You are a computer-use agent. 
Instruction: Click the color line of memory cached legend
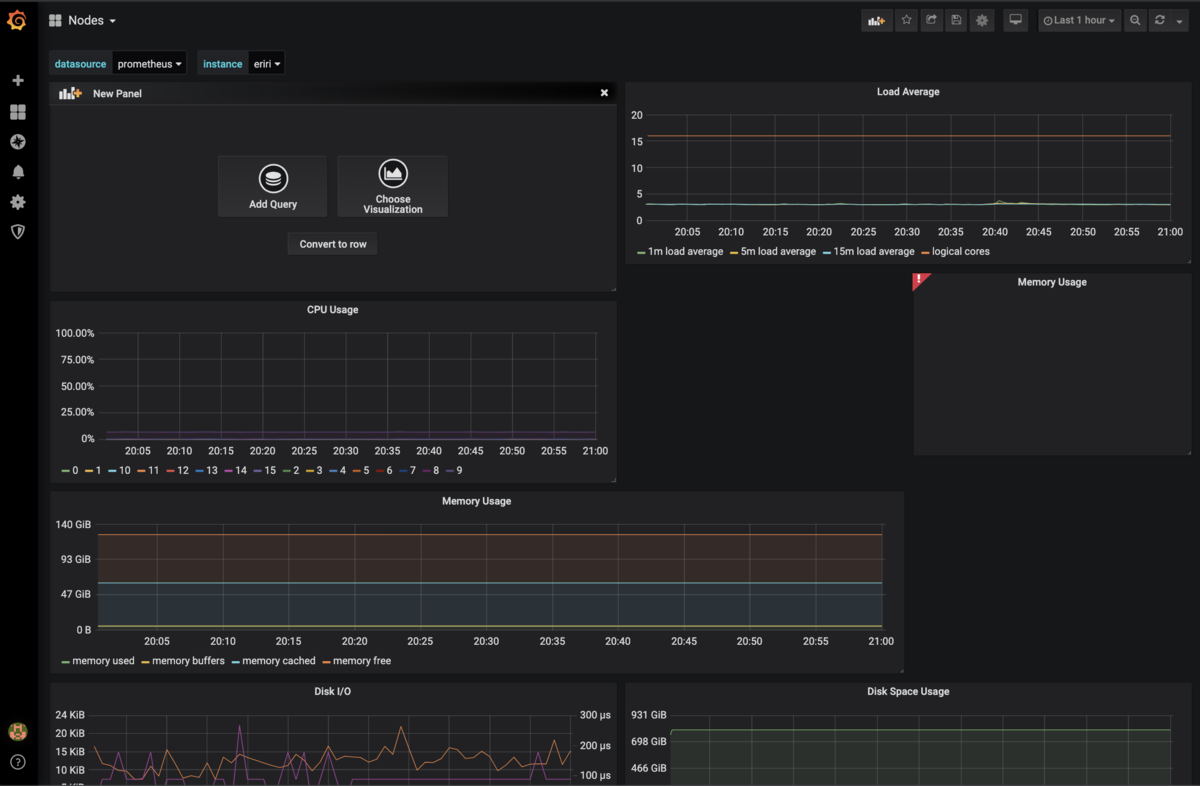236,662
